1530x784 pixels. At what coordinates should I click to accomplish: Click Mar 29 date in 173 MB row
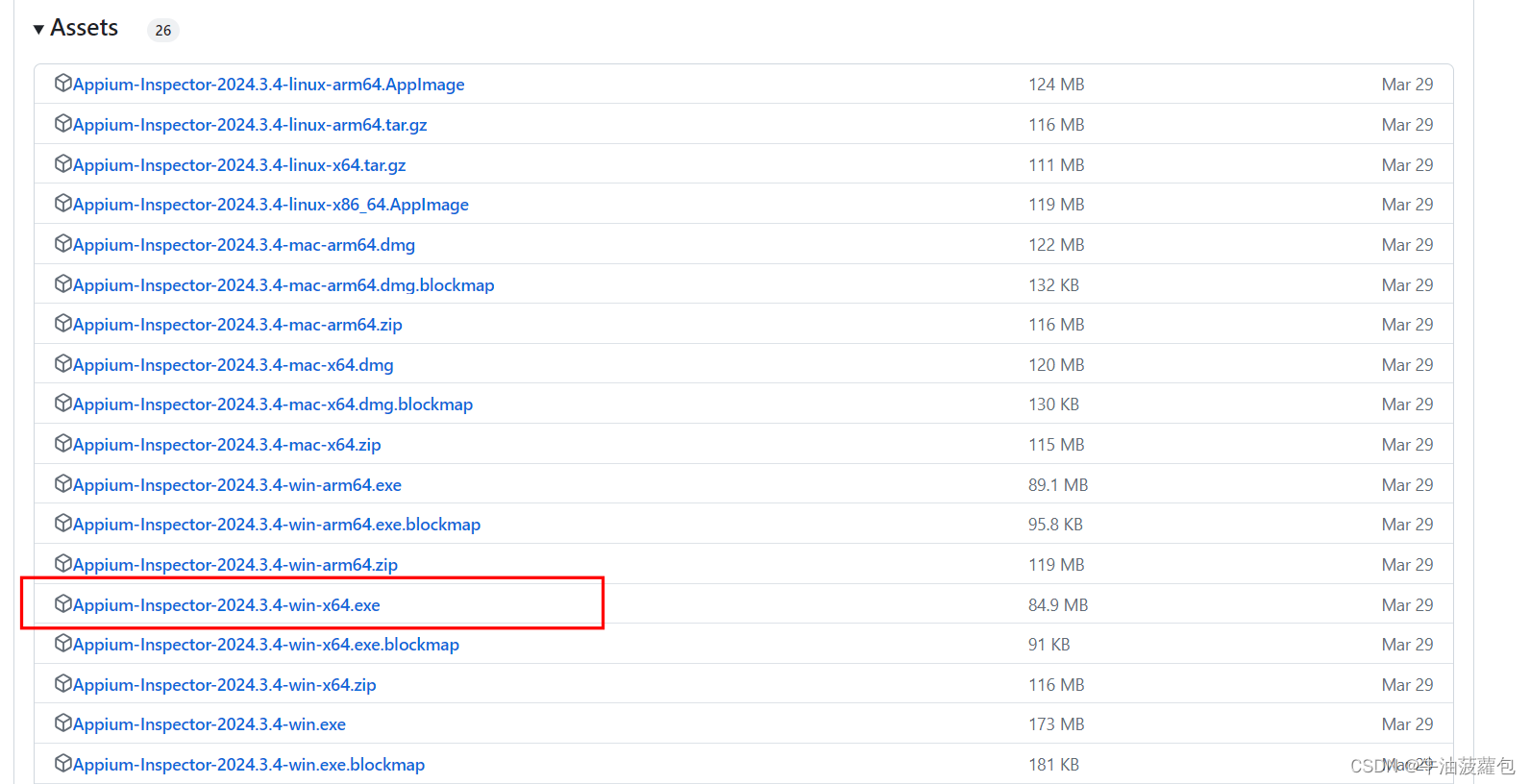pyautogui.click(x=1407, y=724)
